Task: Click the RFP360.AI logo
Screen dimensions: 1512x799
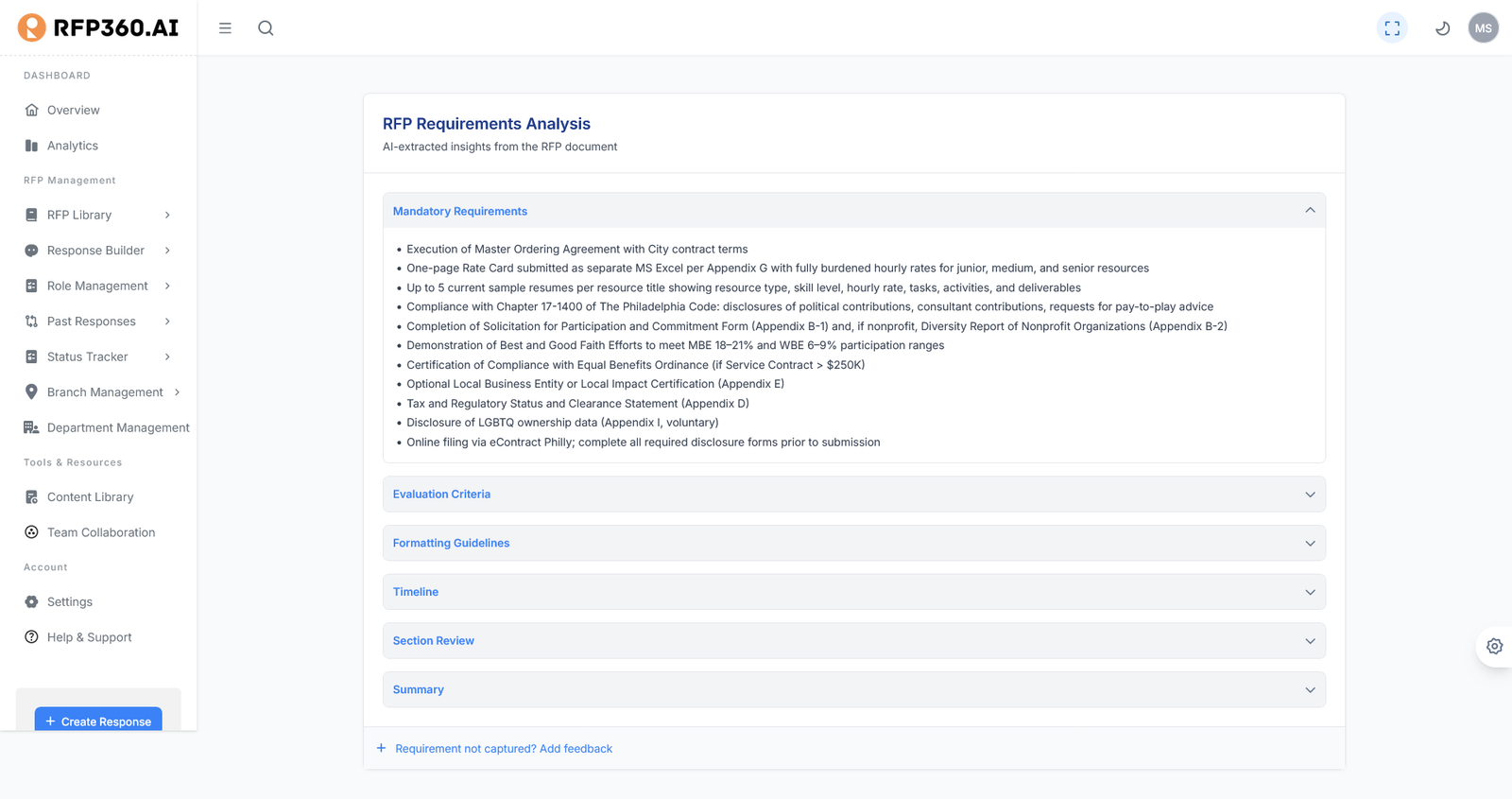Action: 98,28
